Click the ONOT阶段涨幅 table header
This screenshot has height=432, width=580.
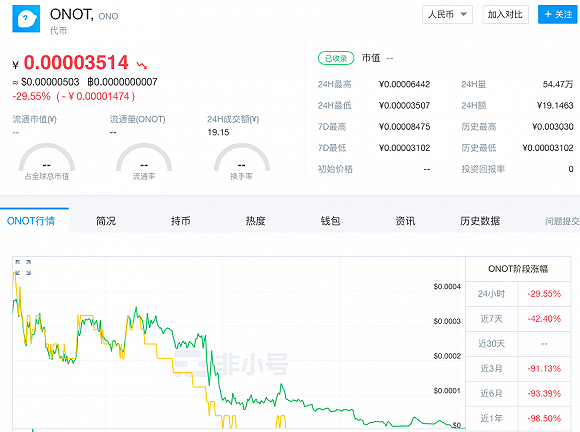518,269
